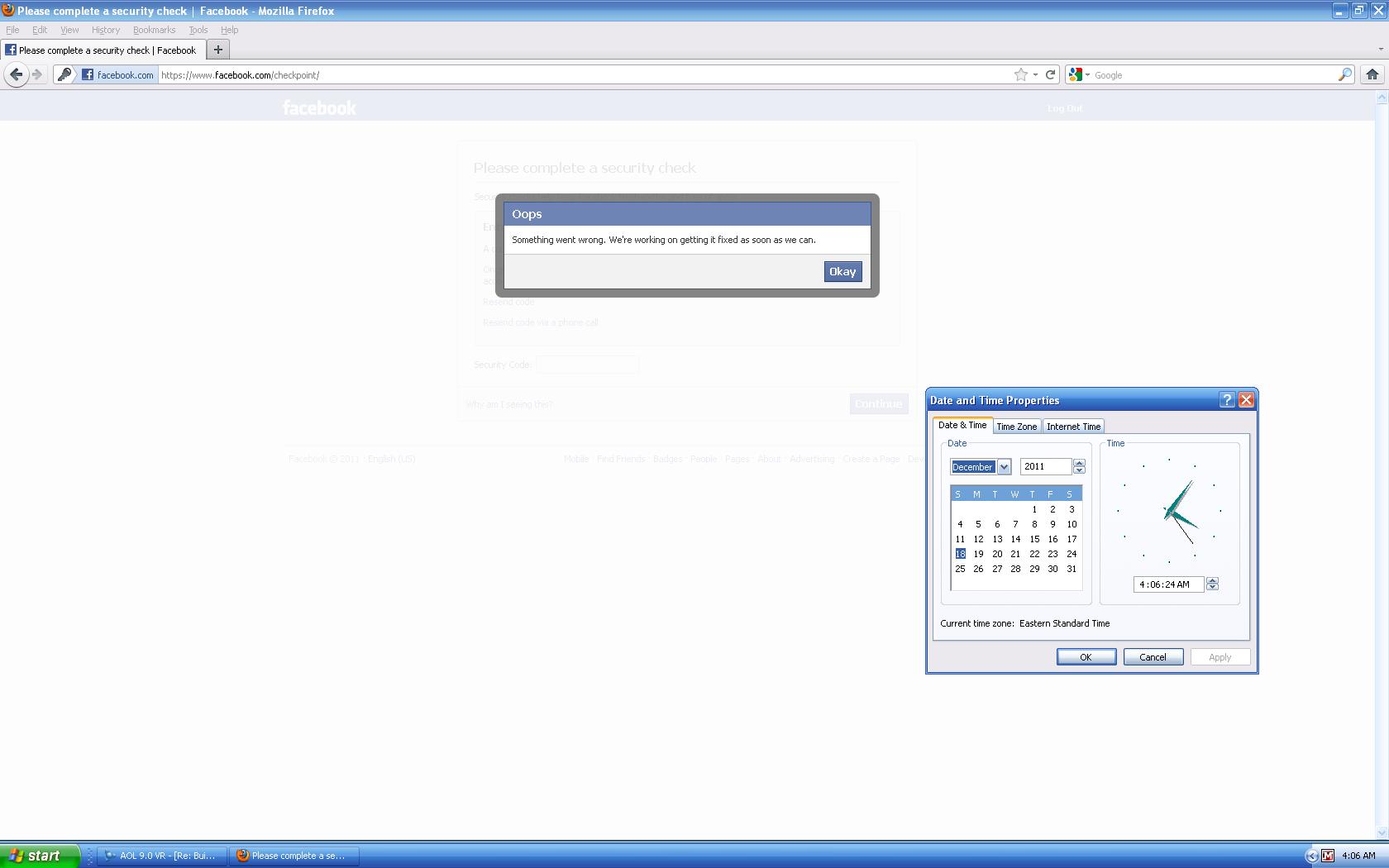
Task: Increase the time with up spinner
Action: 1212,580
